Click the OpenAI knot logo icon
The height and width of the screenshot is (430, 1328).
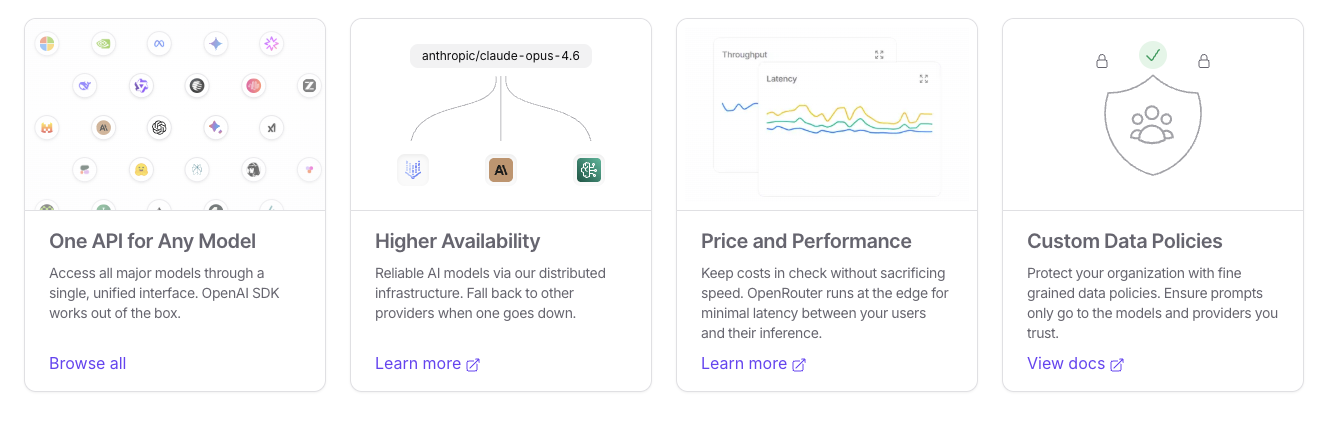coord(158,127)
